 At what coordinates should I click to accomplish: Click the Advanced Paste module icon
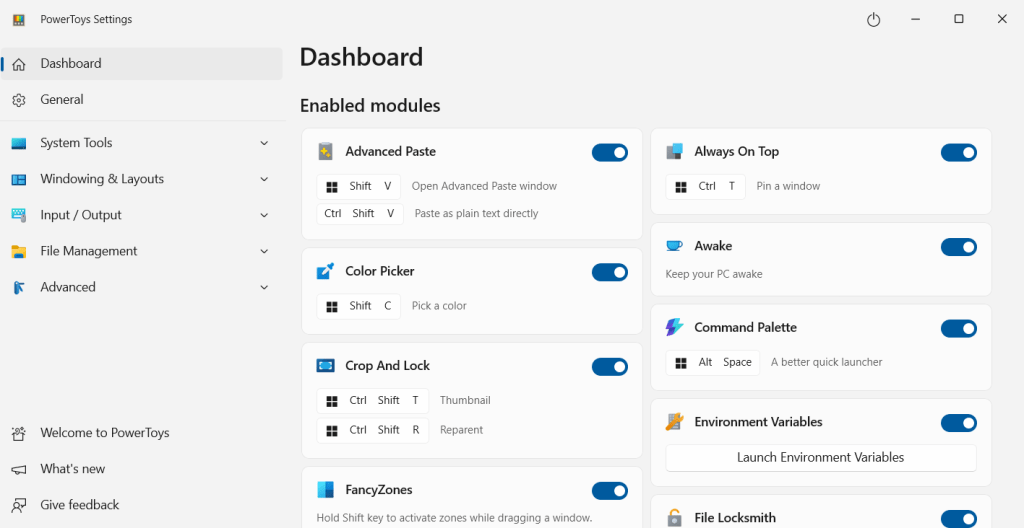coord(325,152)
